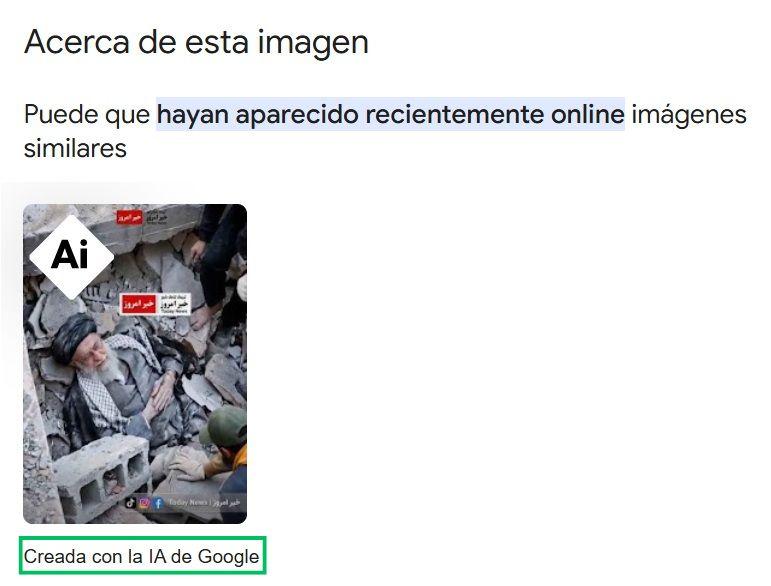Image resolution: width=771 pixels, height=586 pixels.
Task: Click the white diamond Ai badge
Action: (x=72, y=257)
